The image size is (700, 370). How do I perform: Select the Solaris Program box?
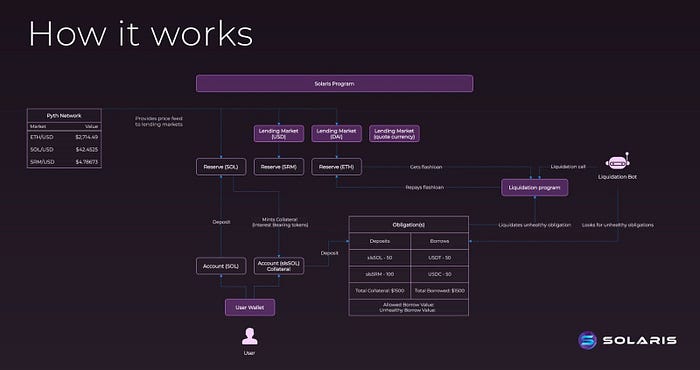pyautogui.click(x=334, y=83)
